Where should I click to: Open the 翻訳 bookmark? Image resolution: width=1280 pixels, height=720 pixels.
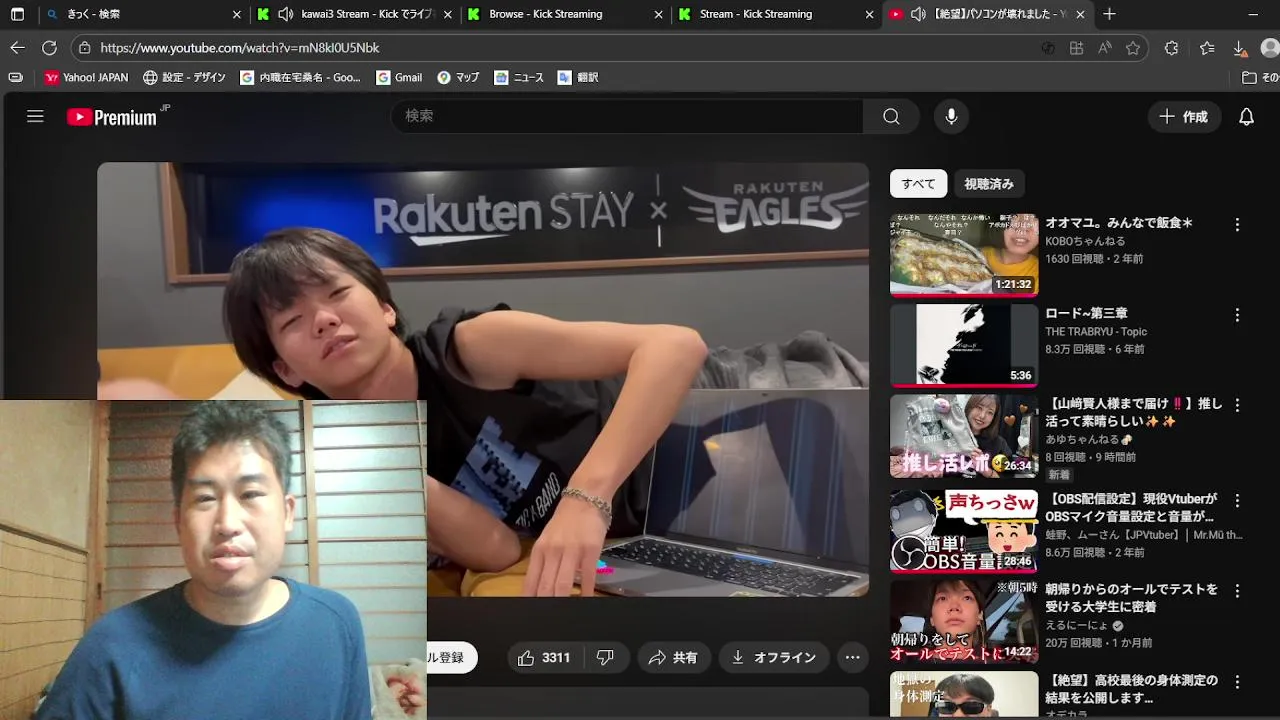578,77
